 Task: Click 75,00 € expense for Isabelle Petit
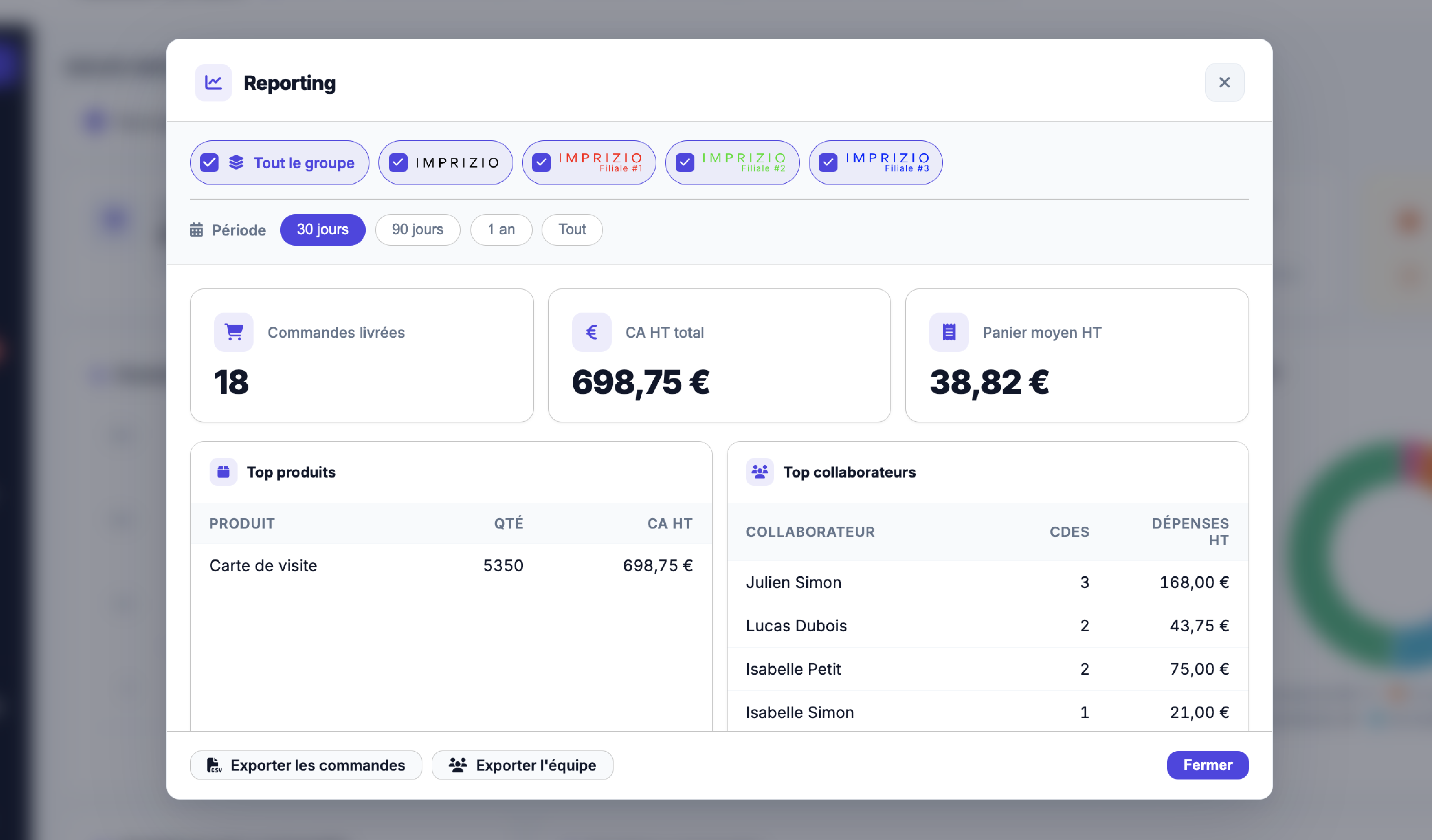[1200, 669]
